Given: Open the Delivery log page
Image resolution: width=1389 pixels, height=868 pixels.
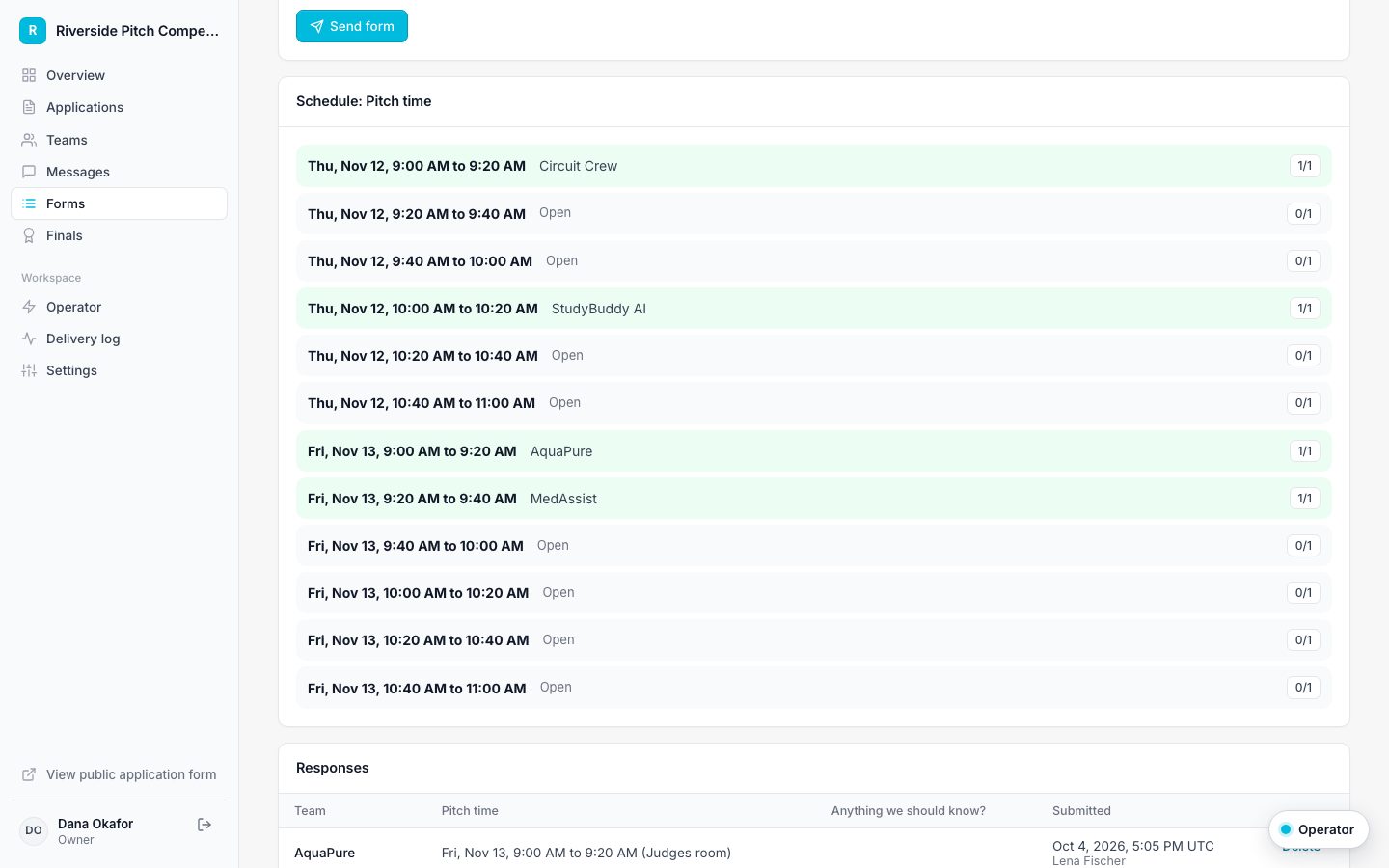Looking at the screenshot, I should (119, 339).
